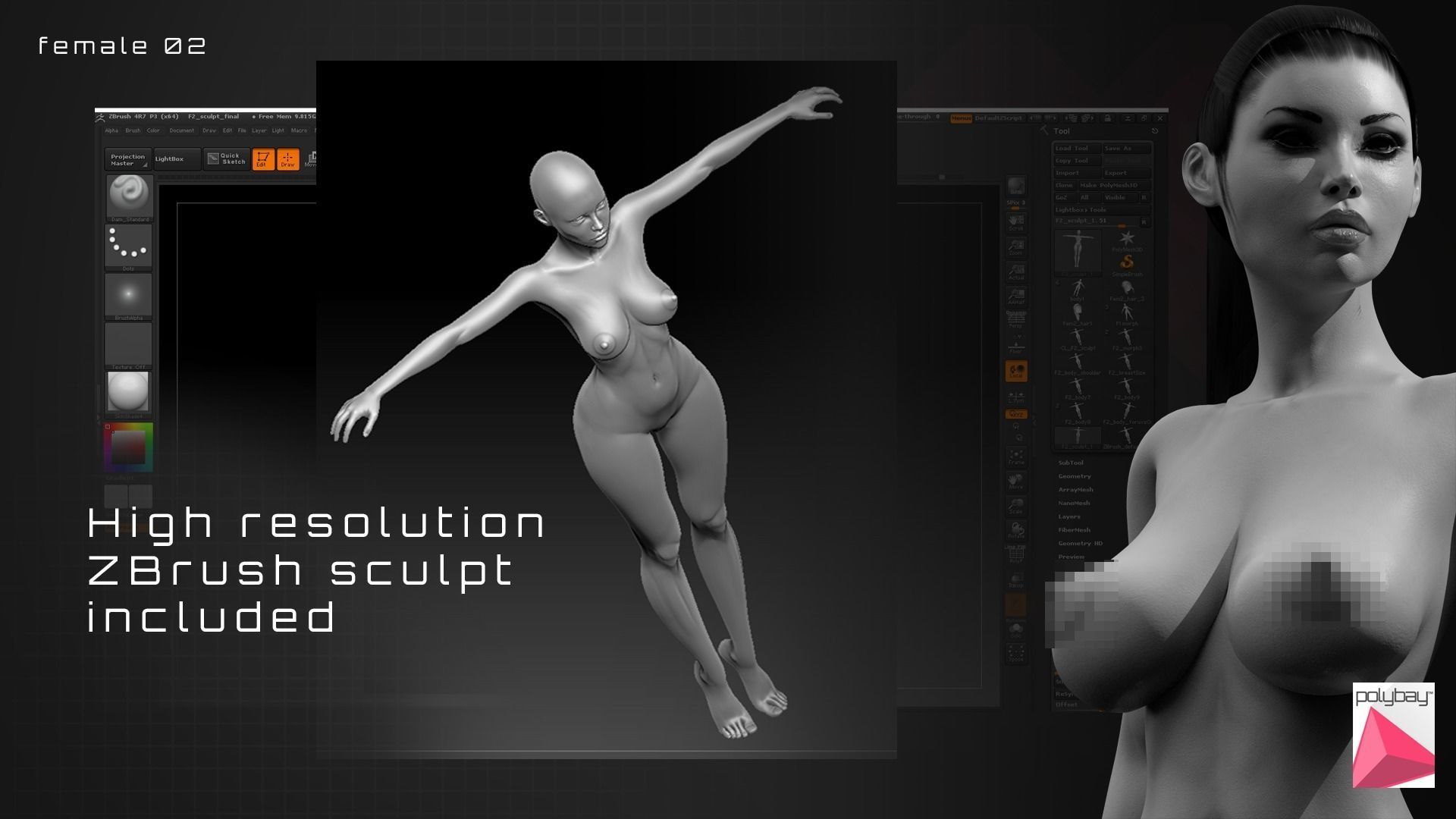The width and height of the screenshot is (1456, 819).
Task: Toggle Edit mode off
Action: (262, 158)
